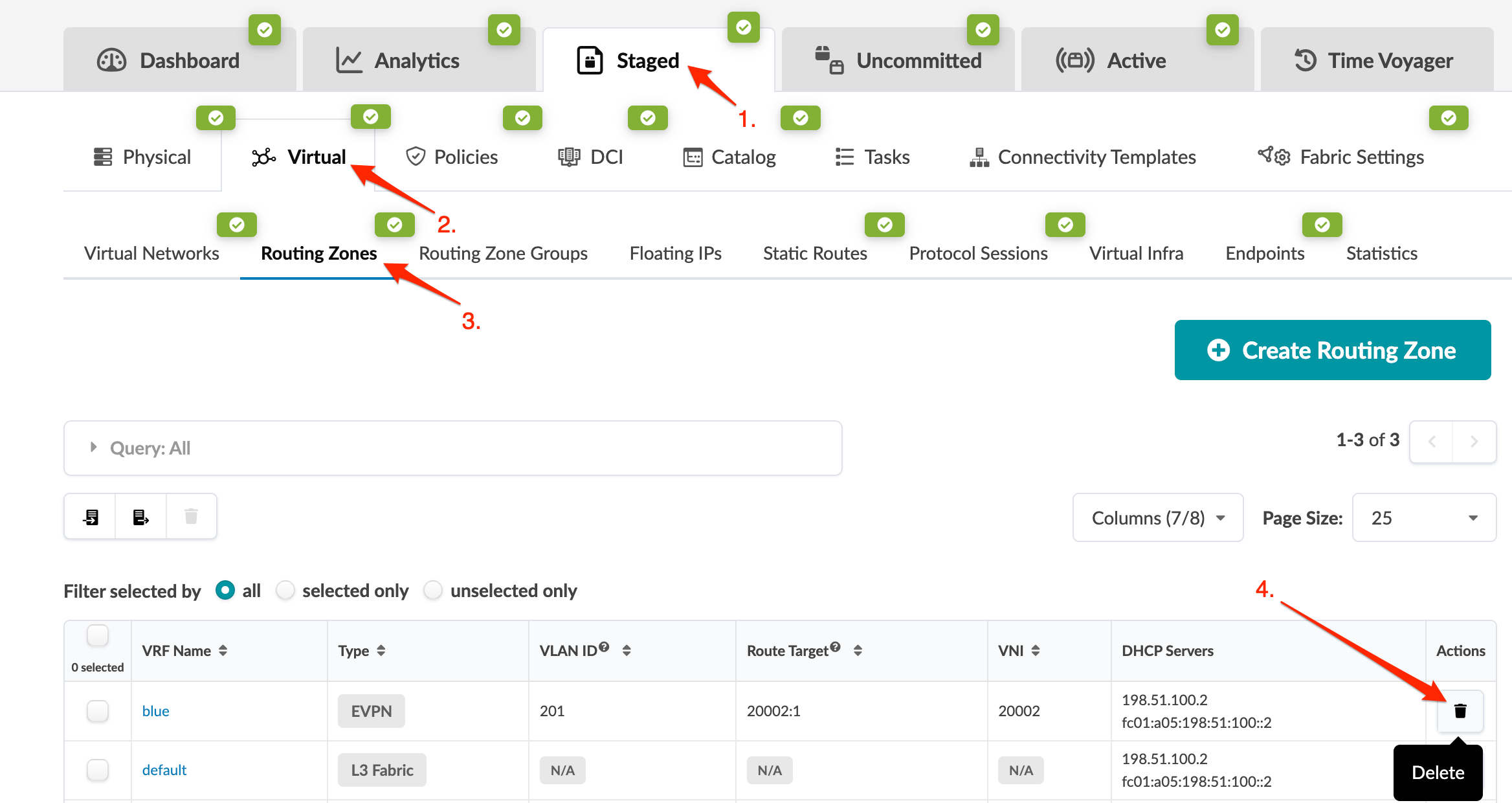Select the 'selected only' filter radio button
Screen dimensions: 1512x803
(x=285, y=591)
